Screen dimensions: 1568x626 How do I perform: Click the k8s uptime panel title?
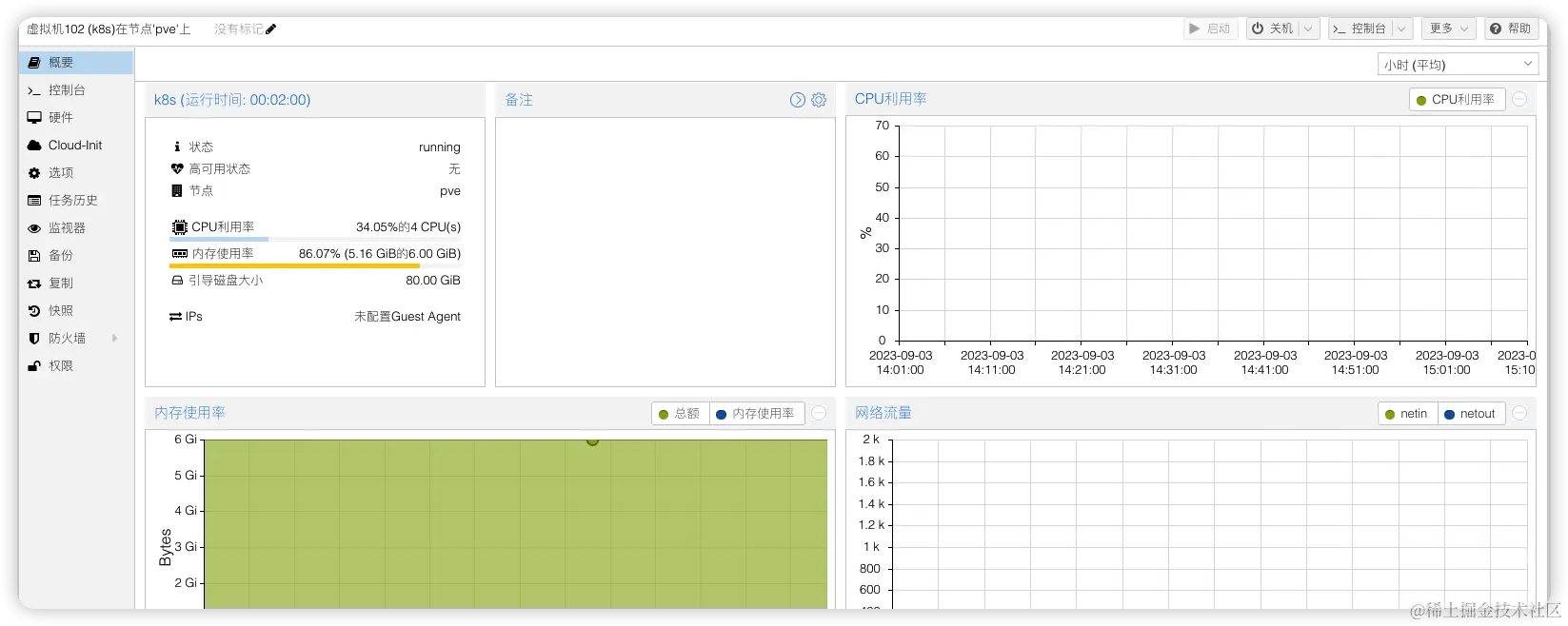[232, 100]
